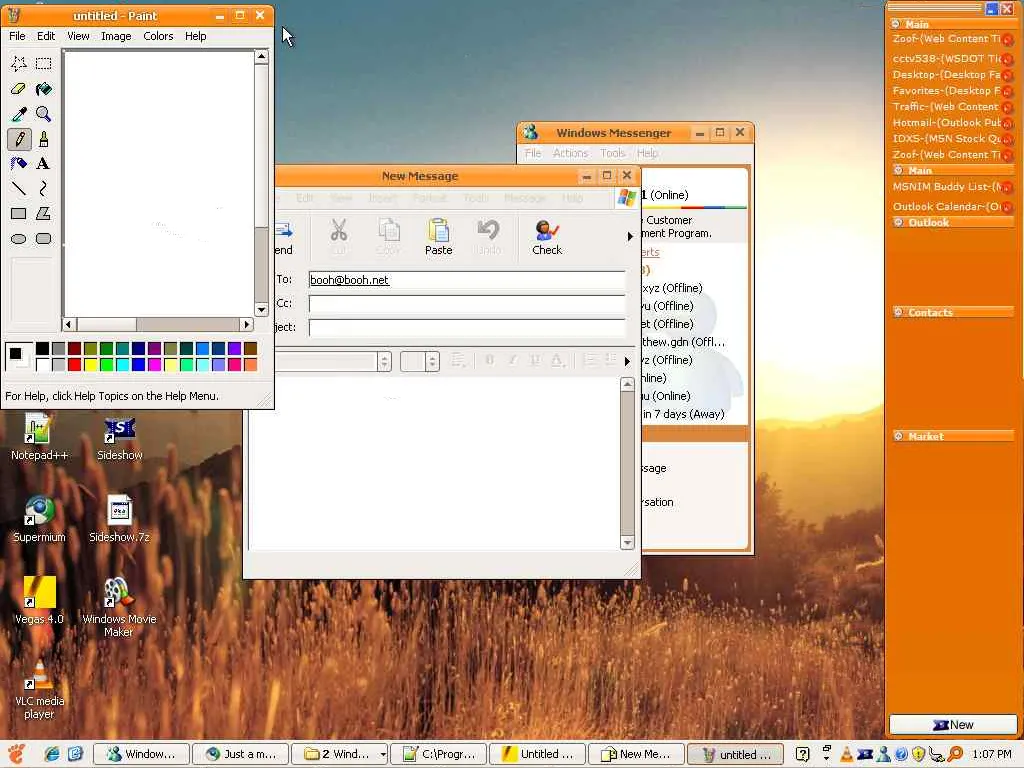Click the VLC cone icon in system tray
This screenshot has width=1024, height=768.
click(x=847, y=754)
